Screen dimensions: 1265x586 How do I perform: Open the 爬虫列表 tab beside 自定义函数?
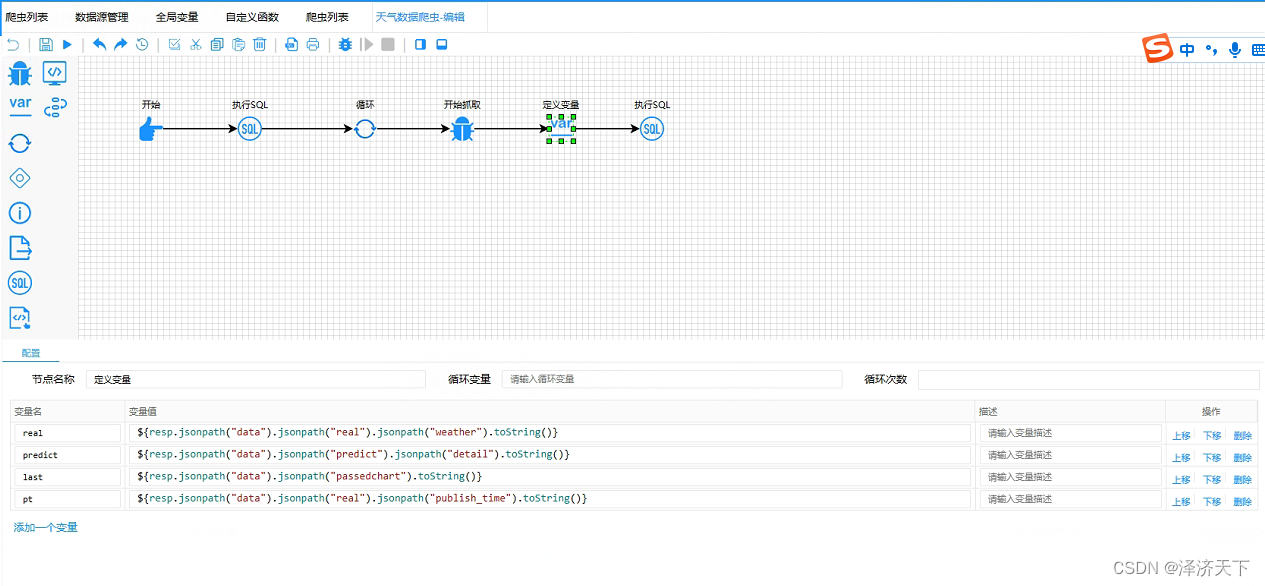point(327,17)
